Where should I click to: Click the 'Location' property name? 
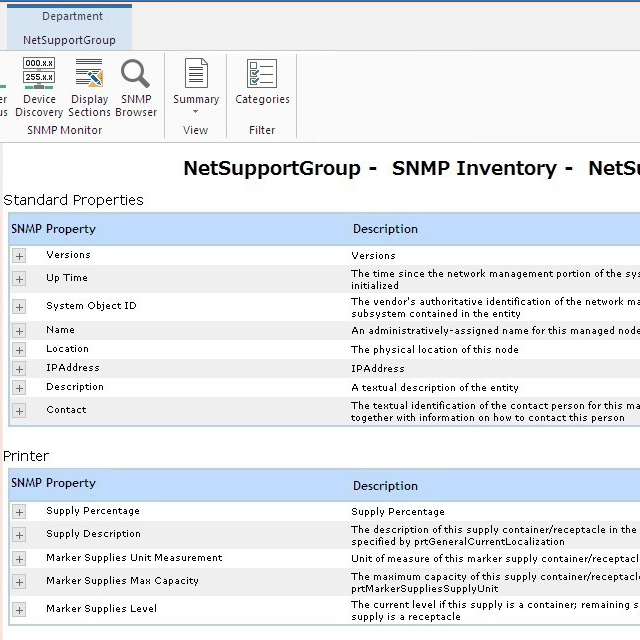67,349
